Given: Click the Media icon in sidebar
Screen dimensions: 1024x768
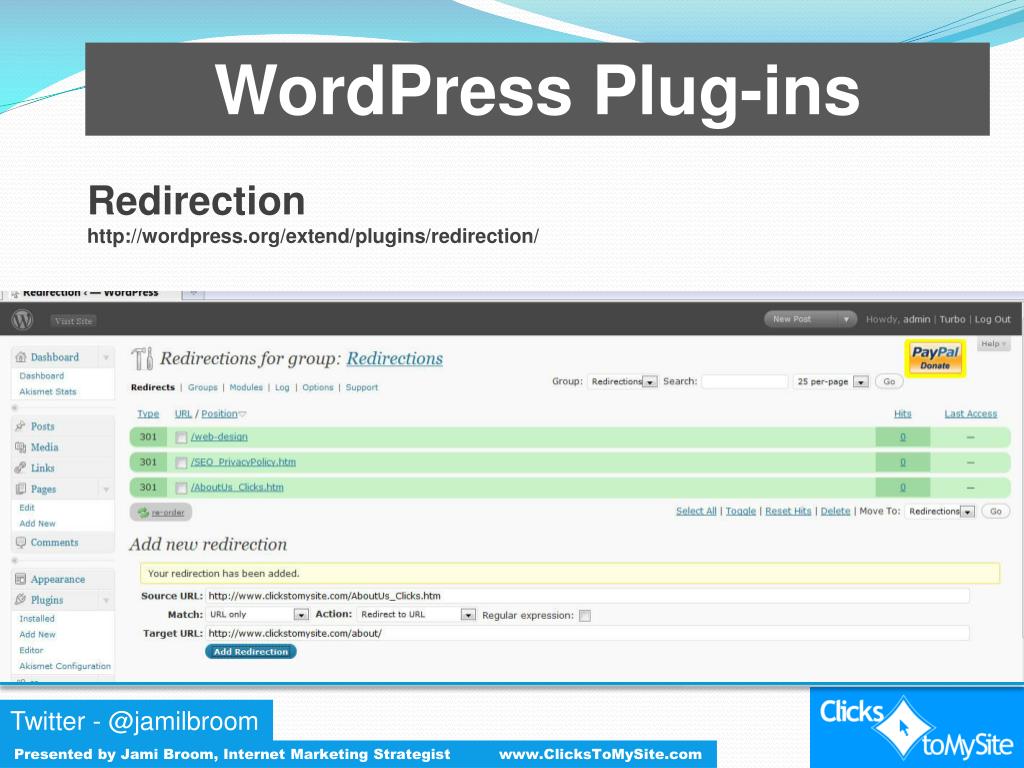Looking at the screenshot, I should tap(20, 447).
